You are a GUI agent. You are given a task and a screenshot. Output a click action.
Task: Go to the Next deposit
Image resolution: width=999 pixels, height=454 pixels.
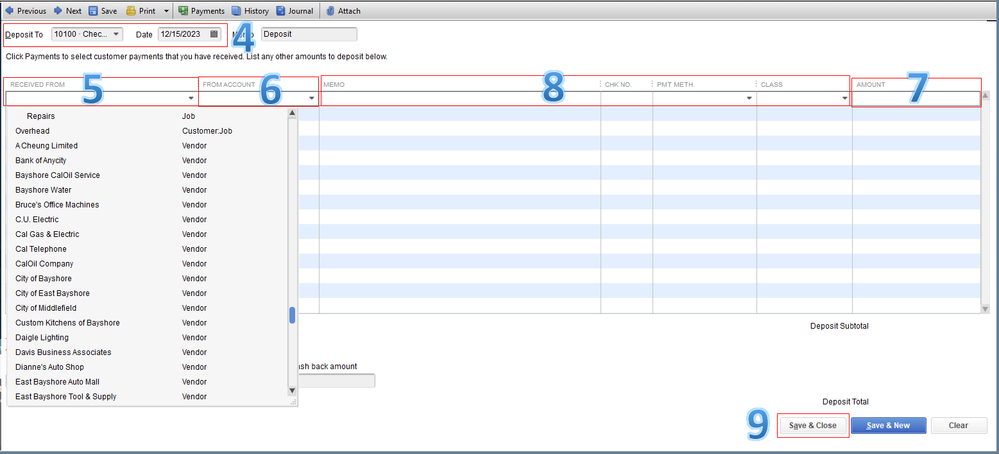coord(68,11)
